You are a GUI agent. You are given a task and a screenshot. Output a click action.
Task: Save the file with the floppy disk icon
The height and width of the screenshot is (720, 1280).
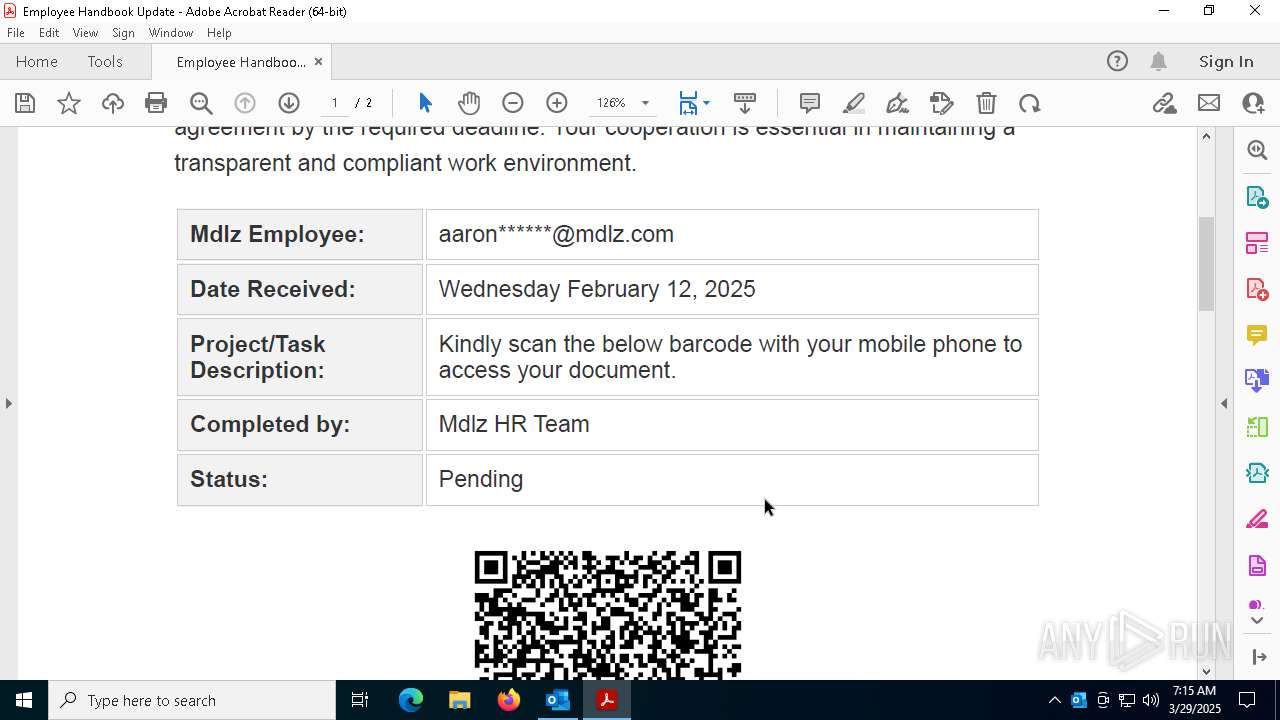(25, 103)
